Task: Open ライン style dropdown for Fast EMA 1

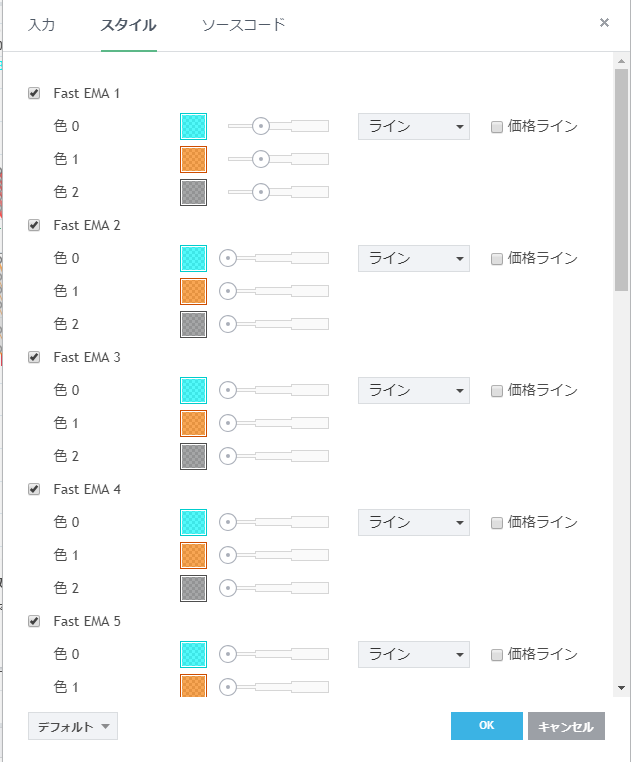Action: tap(413, 126)
